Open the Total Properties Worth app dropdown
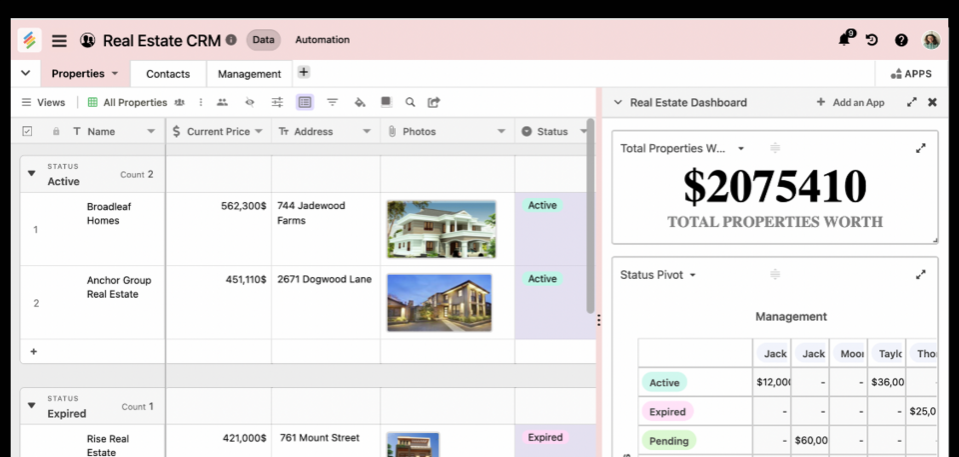 pos(741,149)
